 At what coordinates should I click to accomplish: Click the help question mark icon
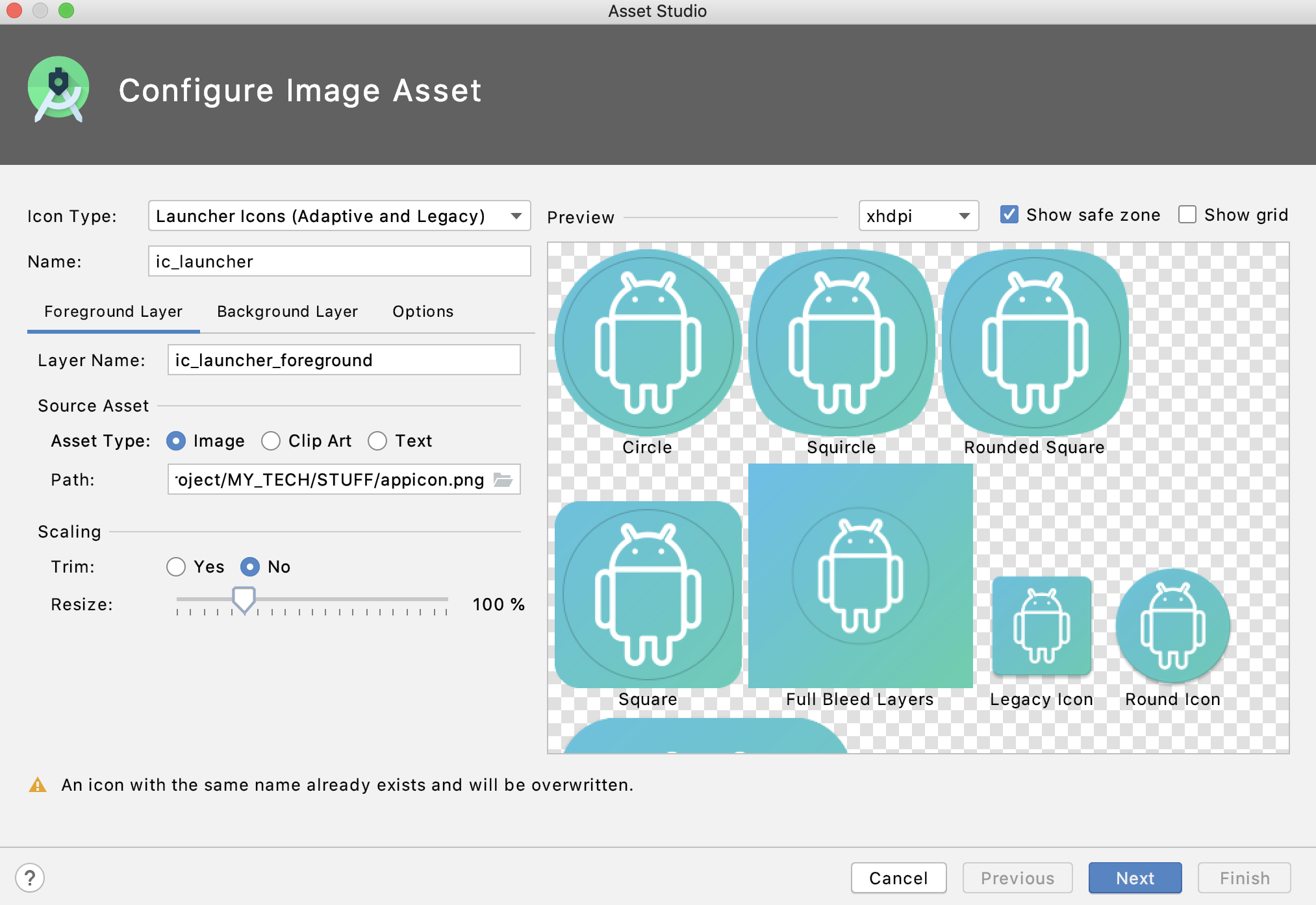pos(30,878)
